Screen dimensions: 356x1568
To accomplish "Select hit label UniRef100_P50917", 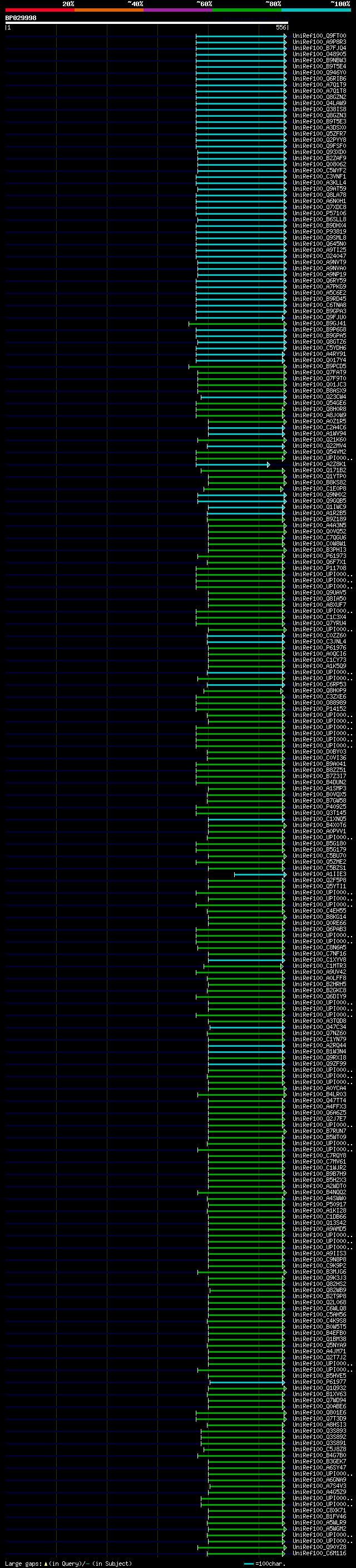I will (319, 1204).
